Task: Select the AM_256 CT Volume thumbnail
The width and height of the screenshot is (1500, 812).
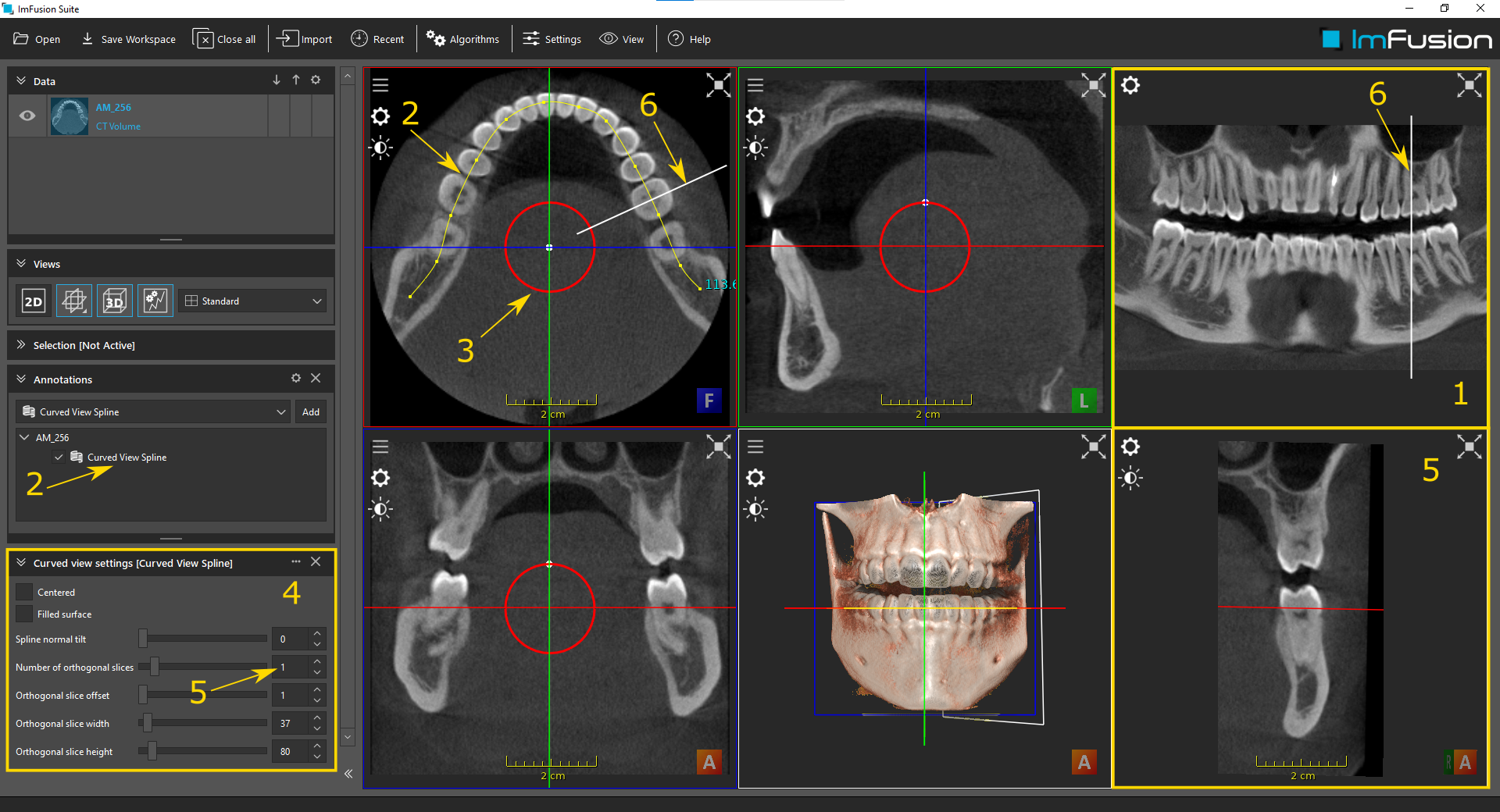Action: click(x=70, y=116)
